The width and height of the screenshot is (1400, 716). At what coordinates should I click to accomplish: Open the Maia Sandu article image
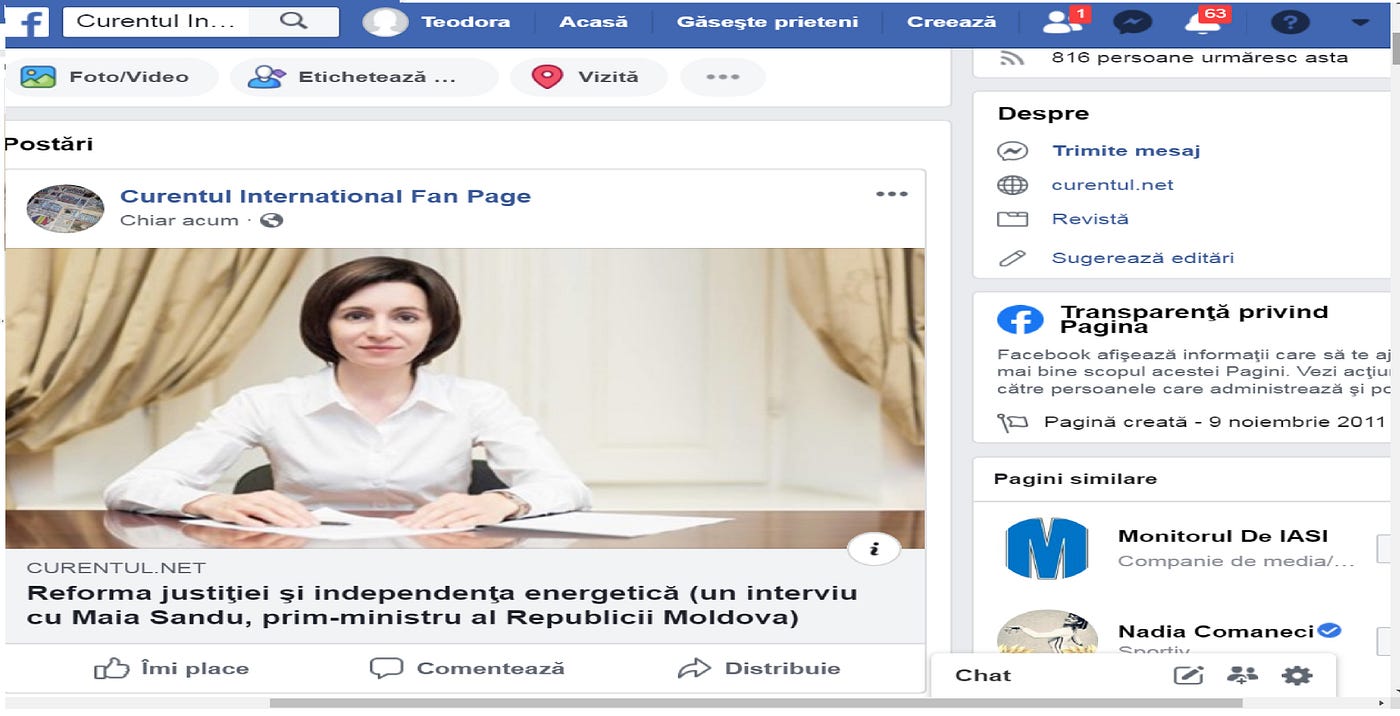point(465,398)
